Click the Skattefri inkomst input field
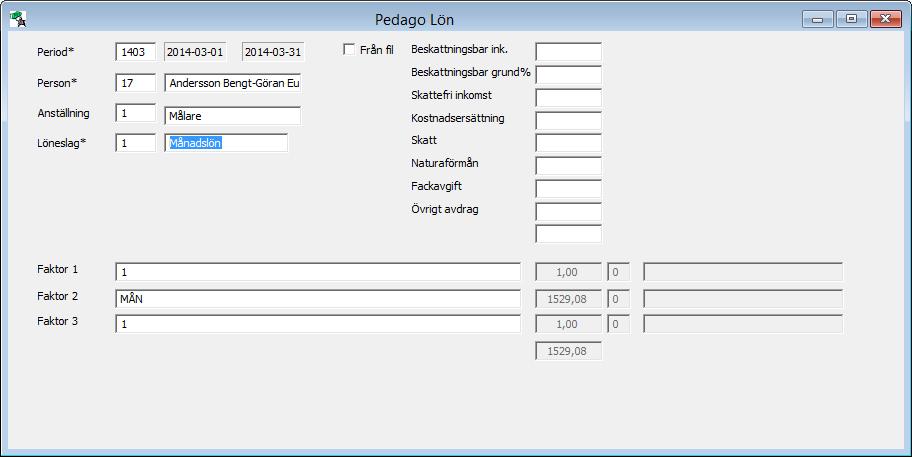912x457 pixels. [568, 97]
